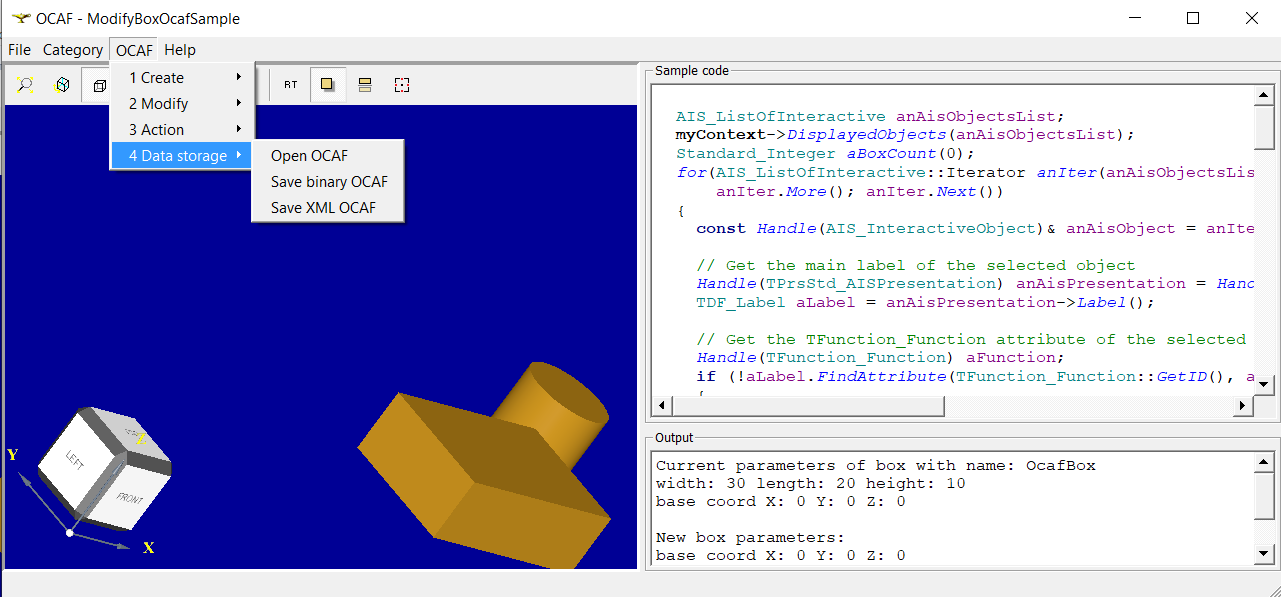Select Save binary OCAF option
The height and width of the screenshot is (597, 1281).
tap(329, 182)
